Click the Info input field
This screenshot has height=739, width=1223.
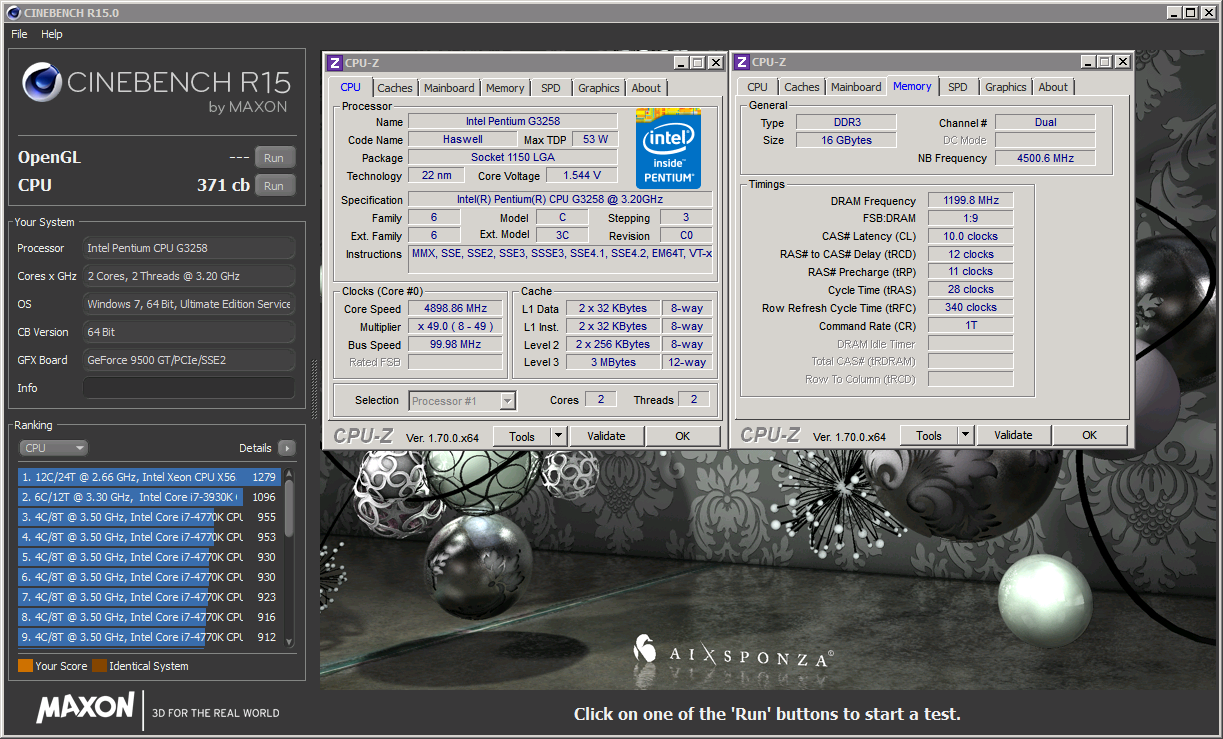coord(189,388)
